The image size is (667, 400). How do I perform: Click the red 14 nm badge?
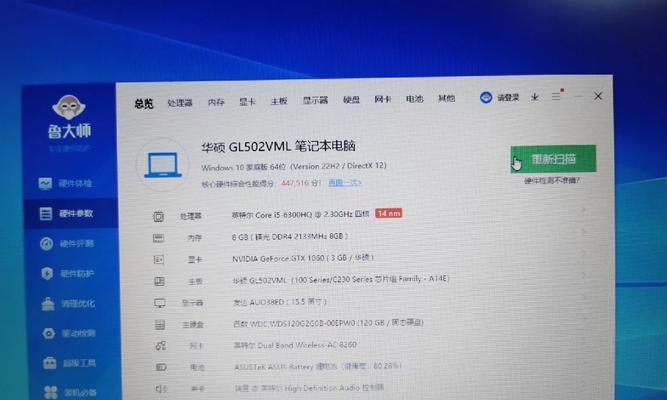click(x=388, y=213)
